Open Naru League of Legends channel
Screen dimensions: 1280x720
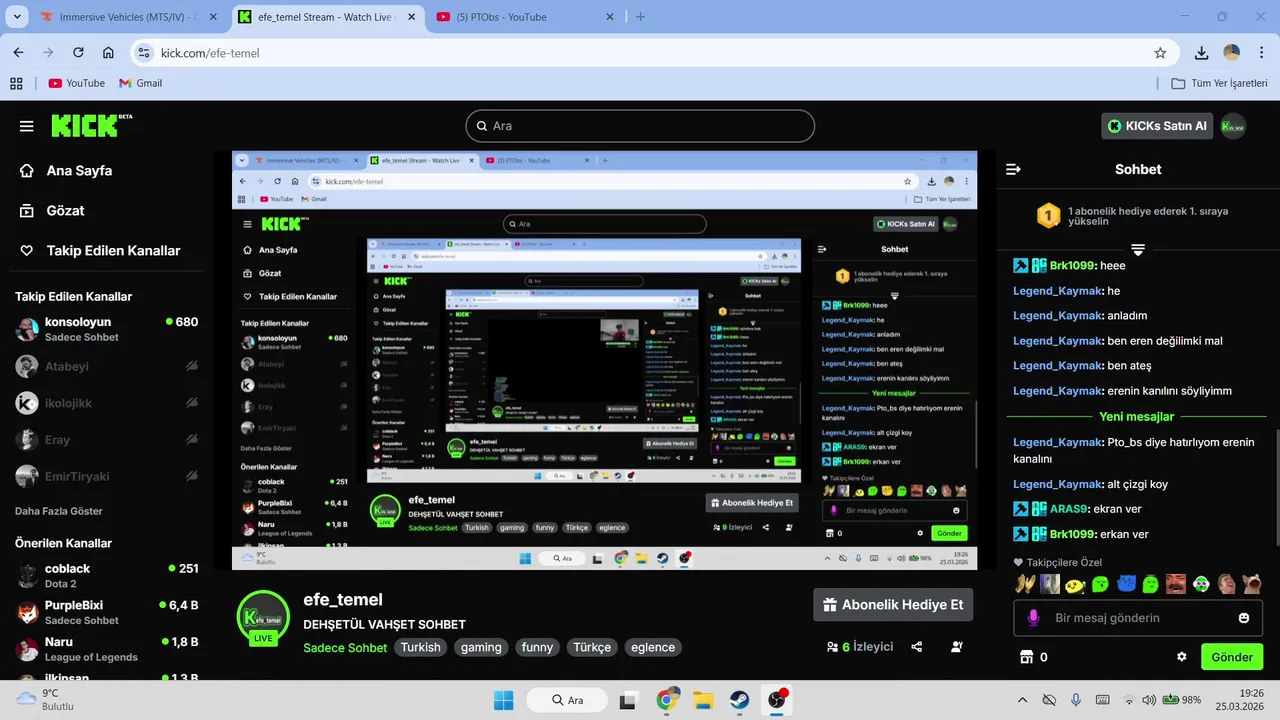click(106, 649)
